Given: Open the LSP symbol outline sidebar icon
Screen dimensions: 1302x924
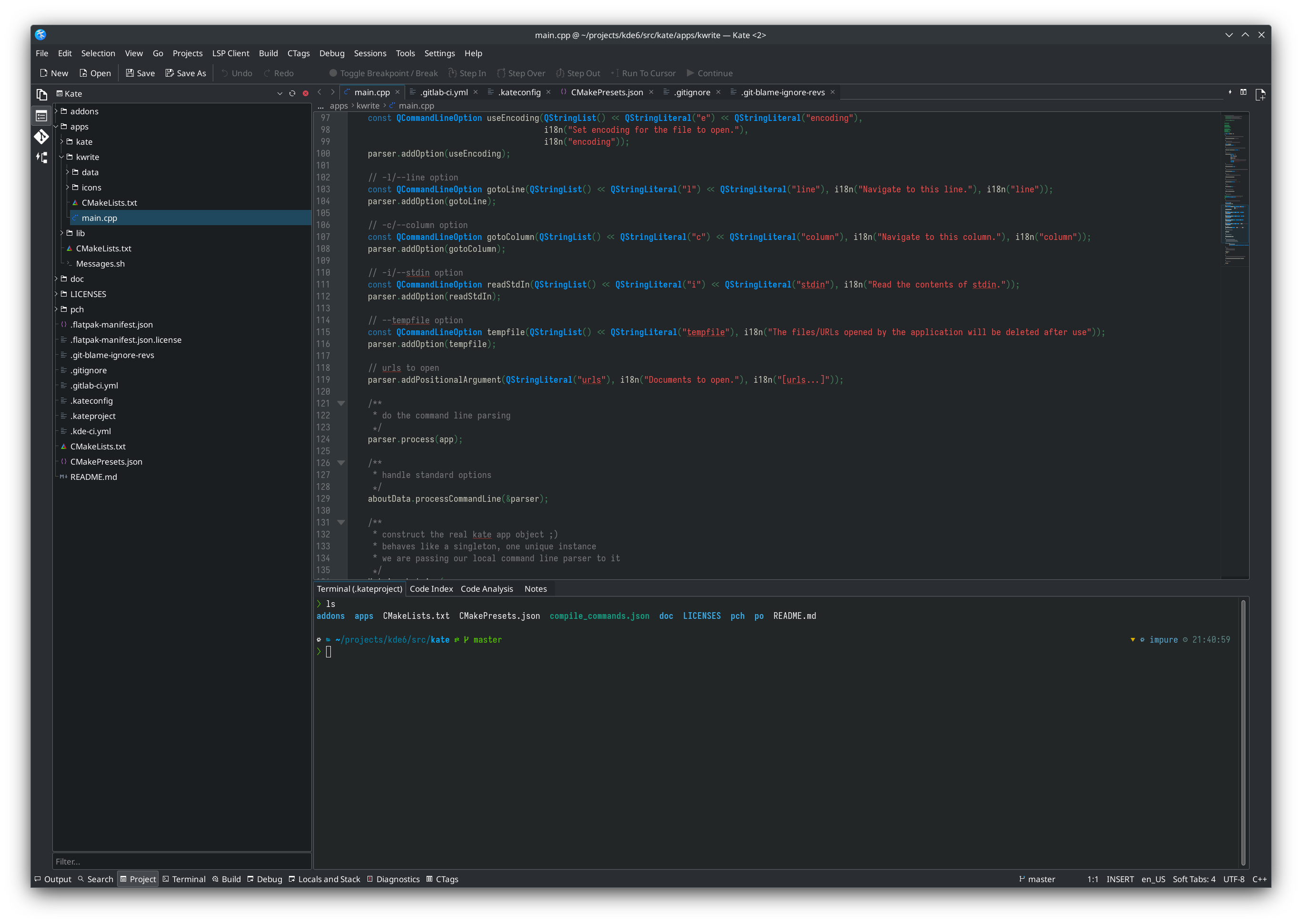Looking at the screenshot, I should 41,158.
